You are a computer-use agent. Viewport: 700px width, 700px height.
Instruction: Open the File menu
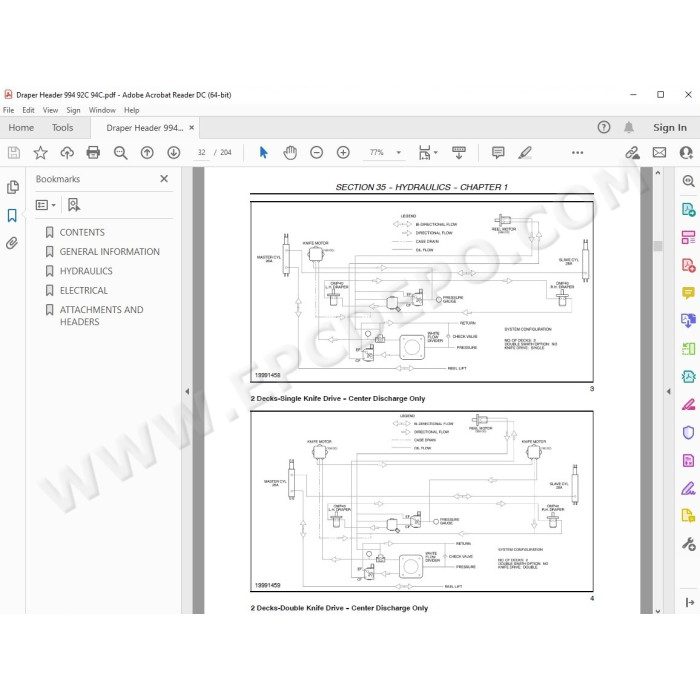[8, 110]
